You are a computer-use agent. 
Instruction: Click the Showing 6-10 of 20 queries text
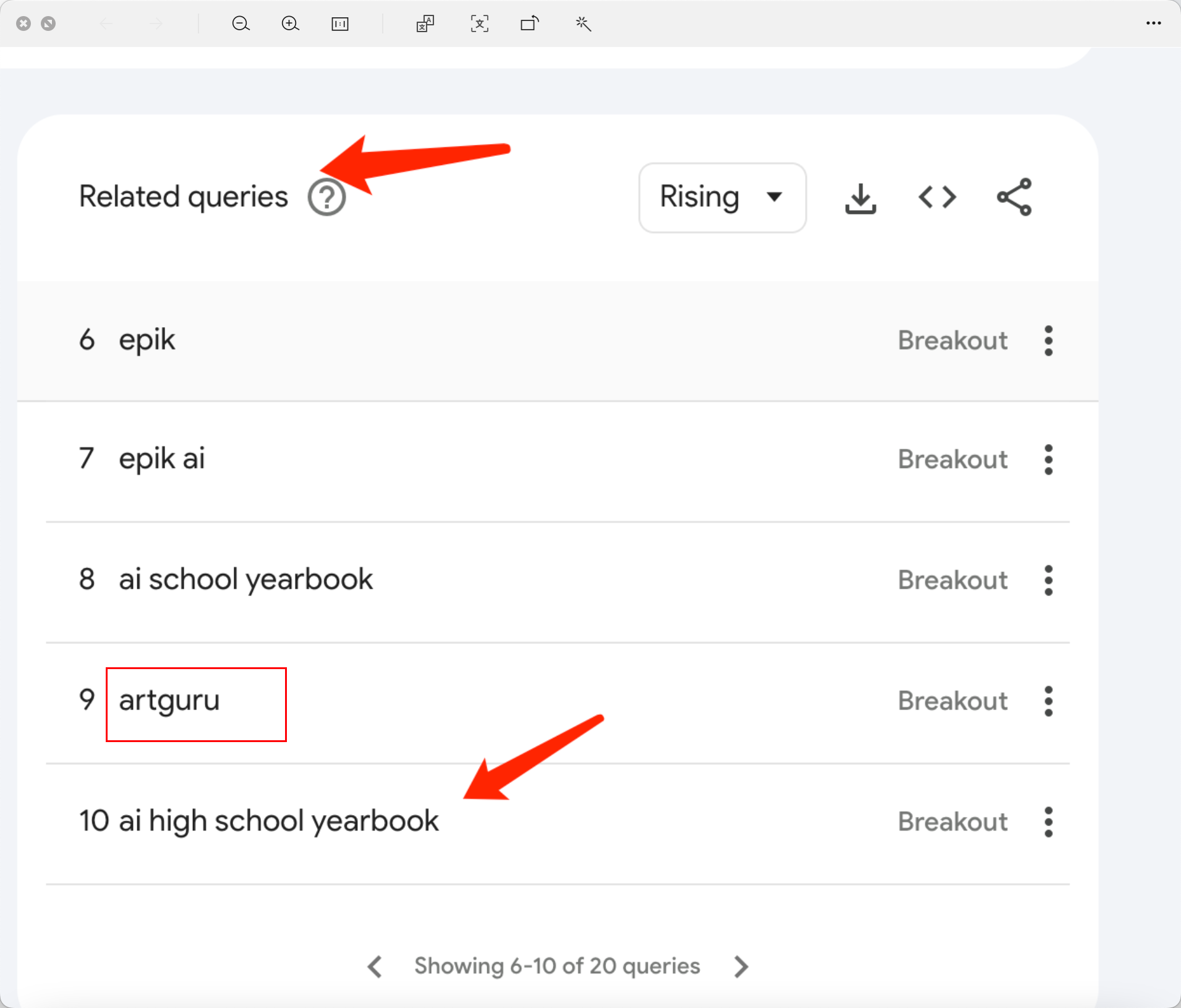tap(557, 966)
